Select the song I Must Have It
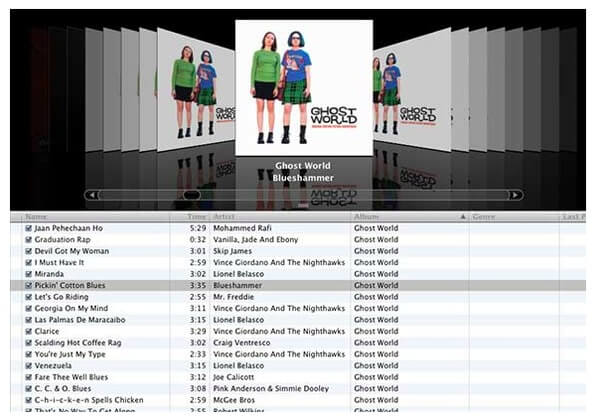Image resolution: width=600 pixels, height=420 pixels. tap(59, 263)
